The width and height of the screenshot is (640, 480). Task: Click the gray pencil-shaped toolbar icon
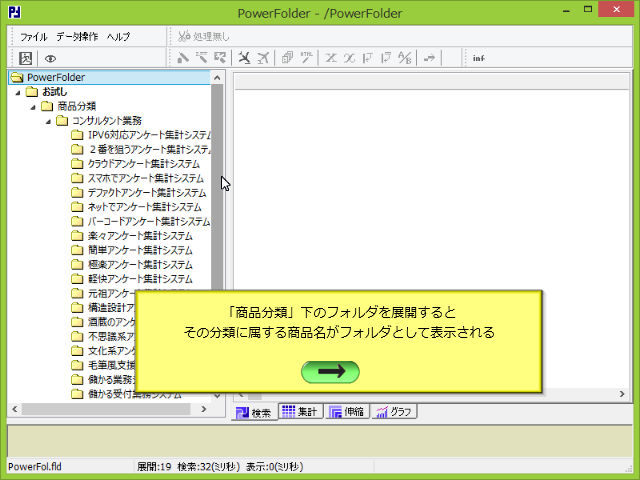(x=183, y=58)
